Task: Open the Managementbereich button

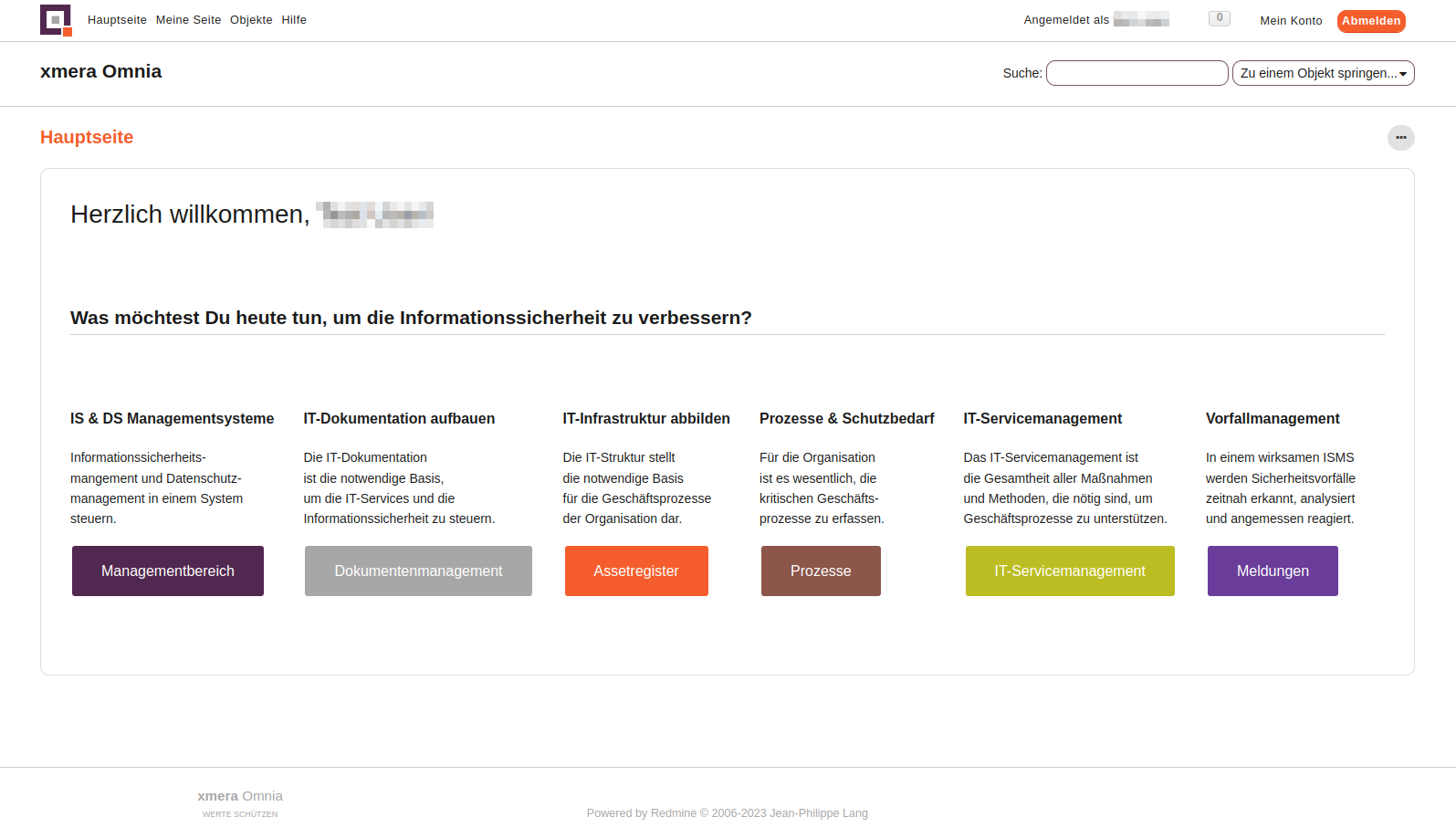Action: [168, 571]
